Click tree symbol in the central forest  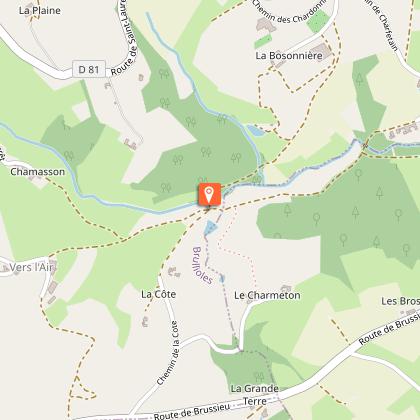pyautogui.click(x=206, y=152)
